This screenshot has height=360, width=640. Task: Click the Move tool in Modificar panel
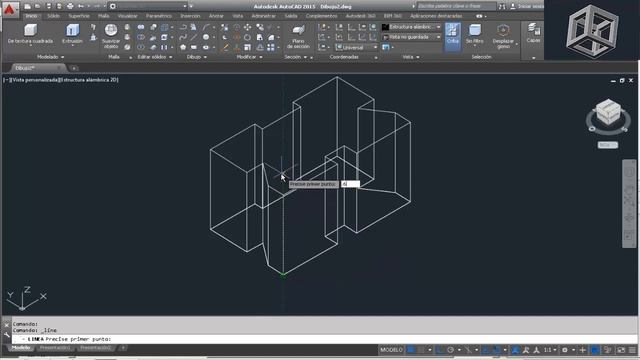(x=247, y=27)
